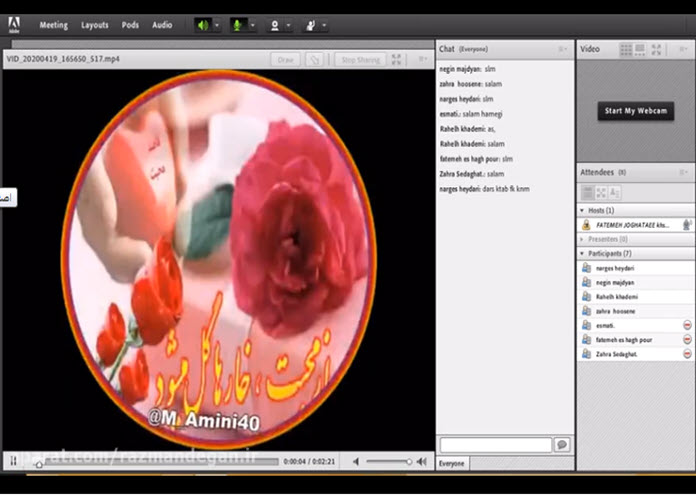Maximize the Video pod
The image size is (696, 498).
656,50
